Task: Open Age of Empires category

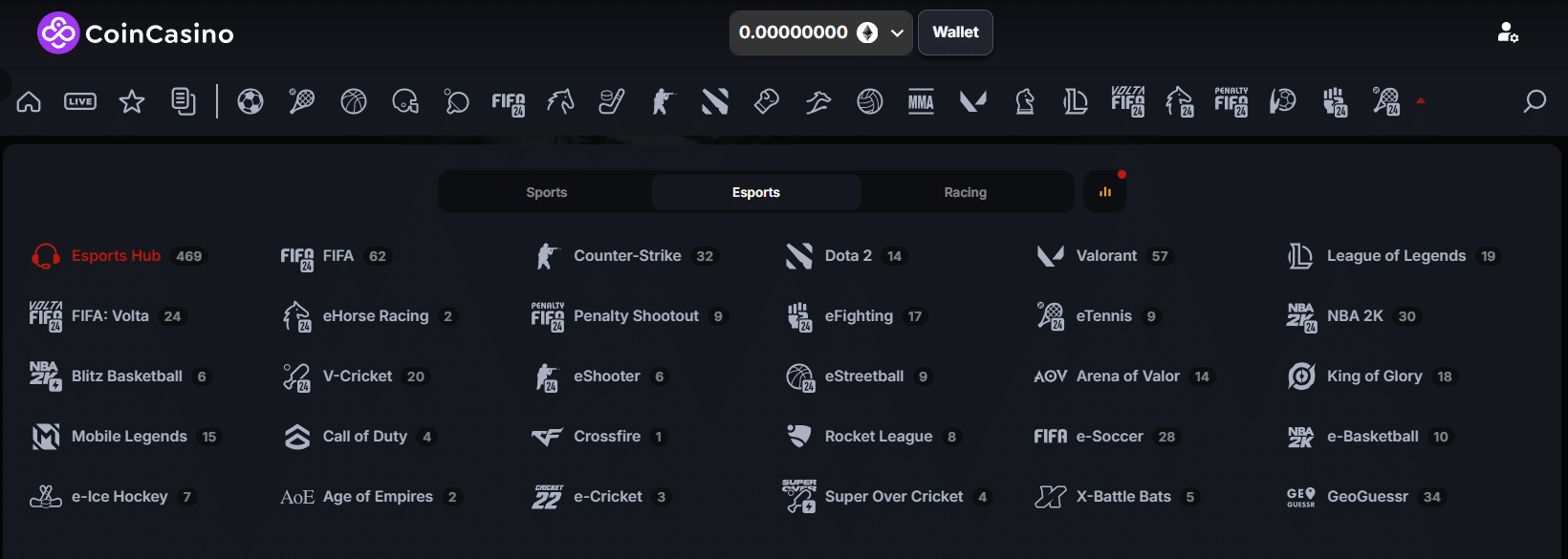Action: [x=371, y=497]
